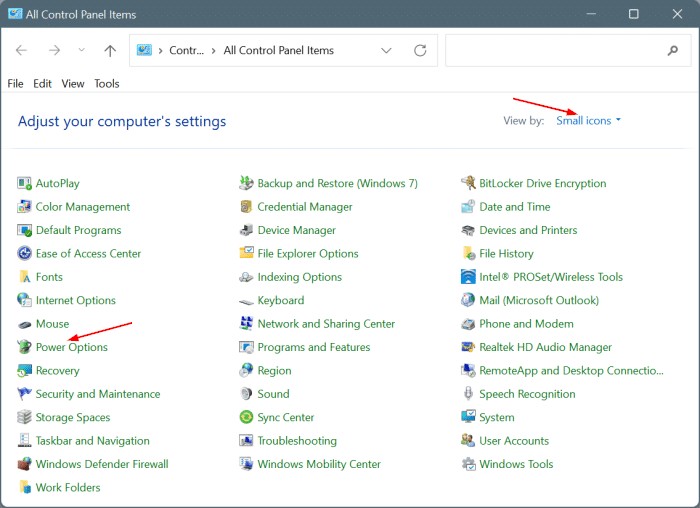Open the Work Folders link
The width and height of the screenshot is (700, 508).
coord(68,487)
